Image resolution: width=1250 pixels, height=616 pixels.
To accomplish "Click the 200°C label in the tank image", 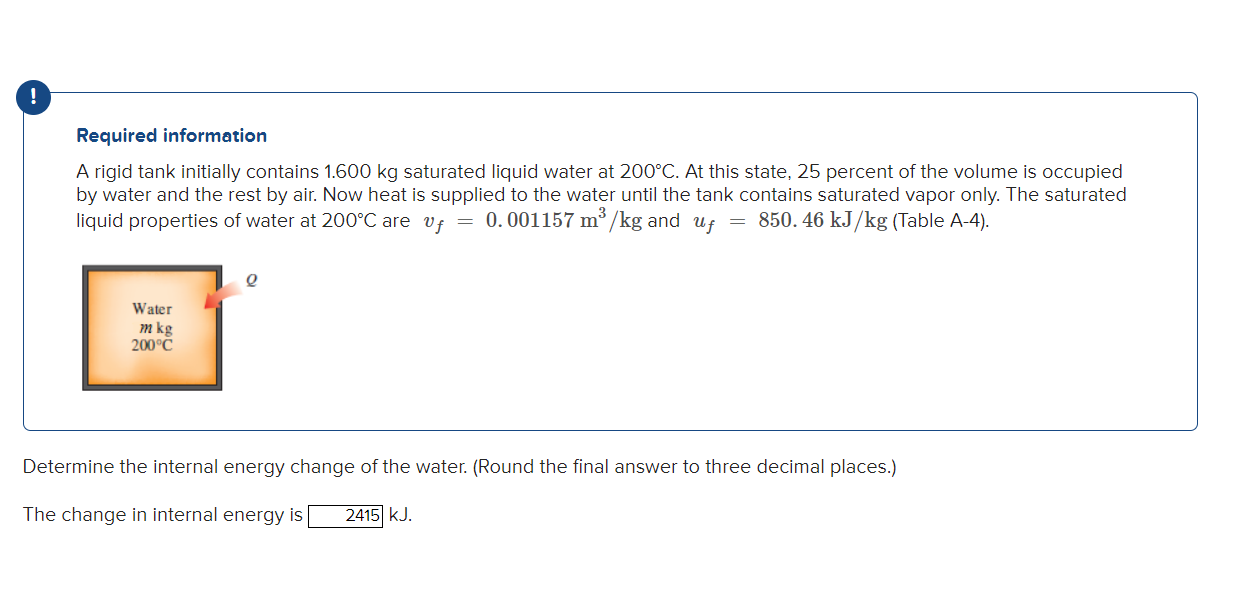I will tap(150, 345).
